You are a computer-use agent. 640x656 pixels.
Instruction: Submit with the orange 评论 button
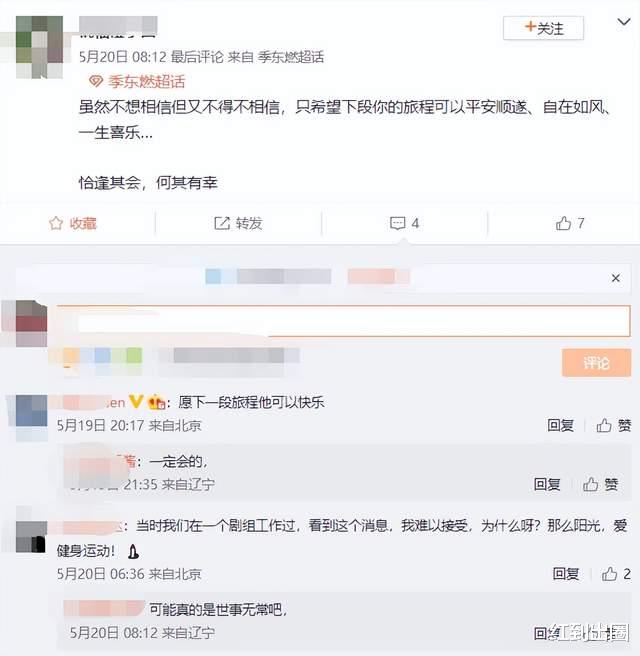[596, 363]
